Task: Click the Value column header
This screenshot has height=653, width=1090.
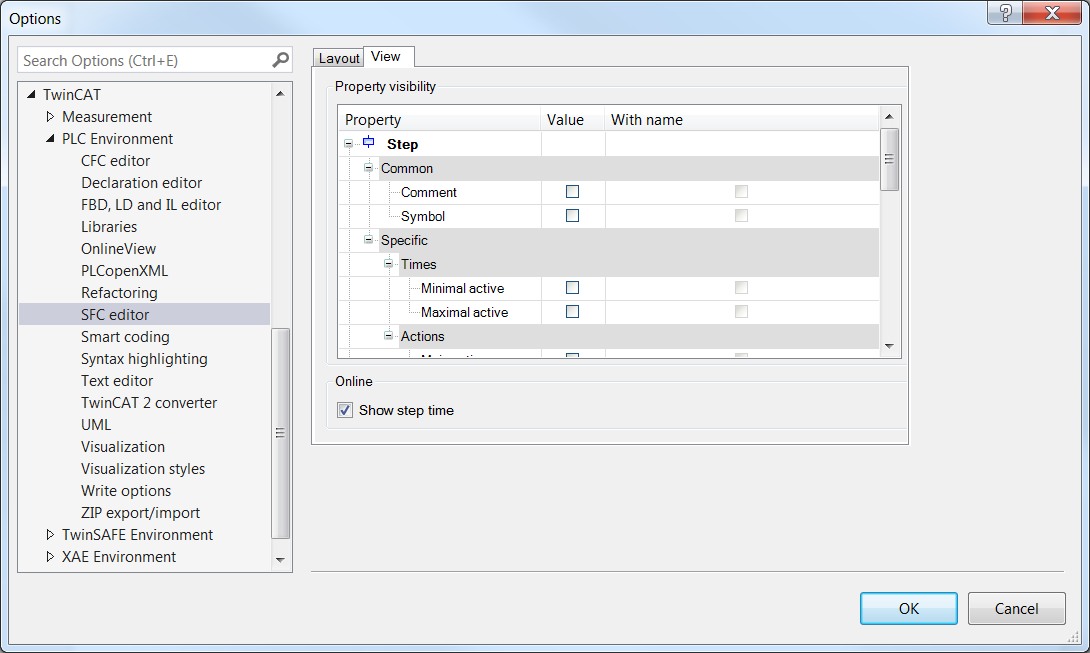Action: [572, 119]
